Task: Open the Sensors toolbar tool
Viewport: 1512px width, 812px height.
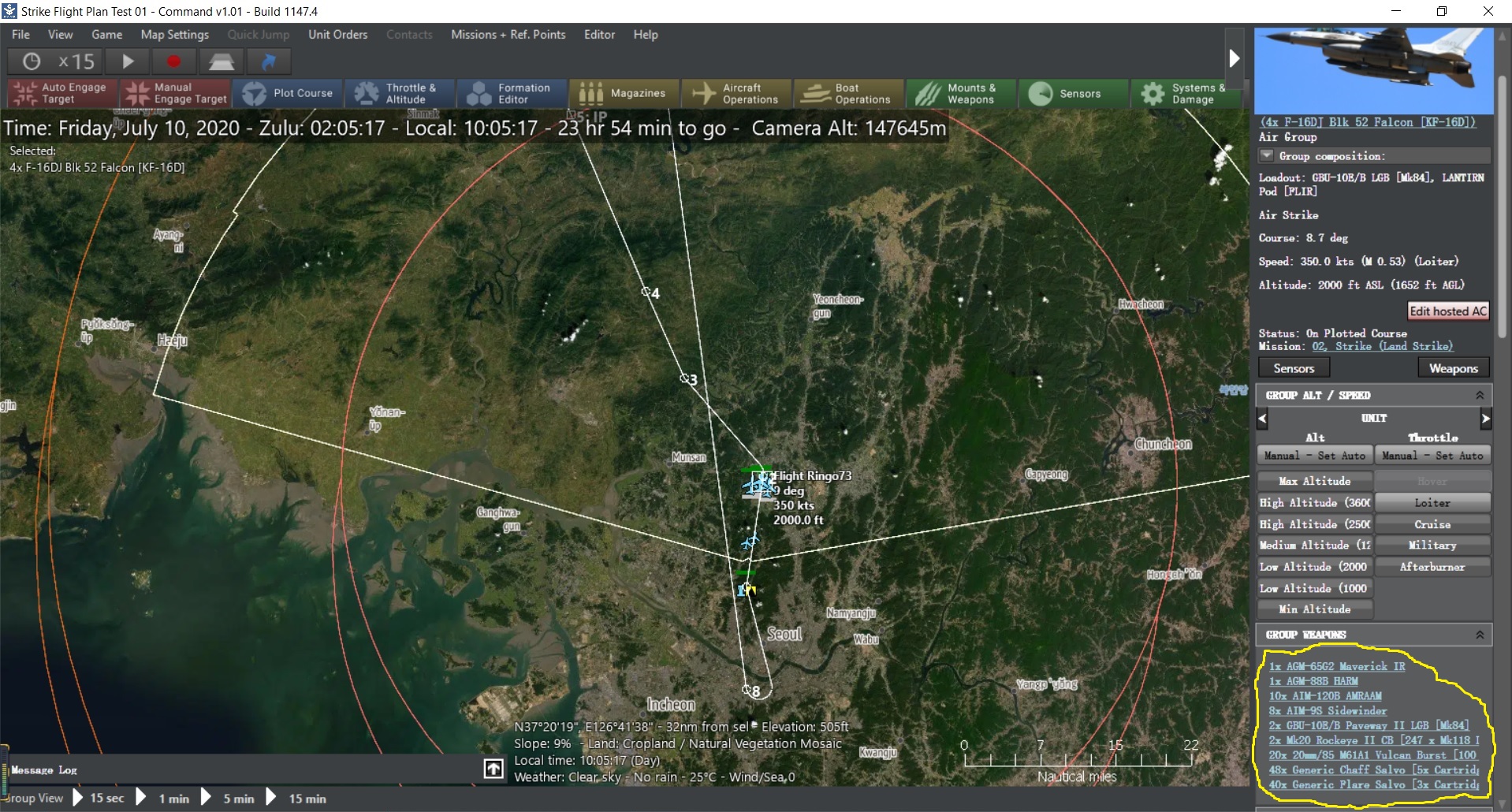Action: point(1073,93)
